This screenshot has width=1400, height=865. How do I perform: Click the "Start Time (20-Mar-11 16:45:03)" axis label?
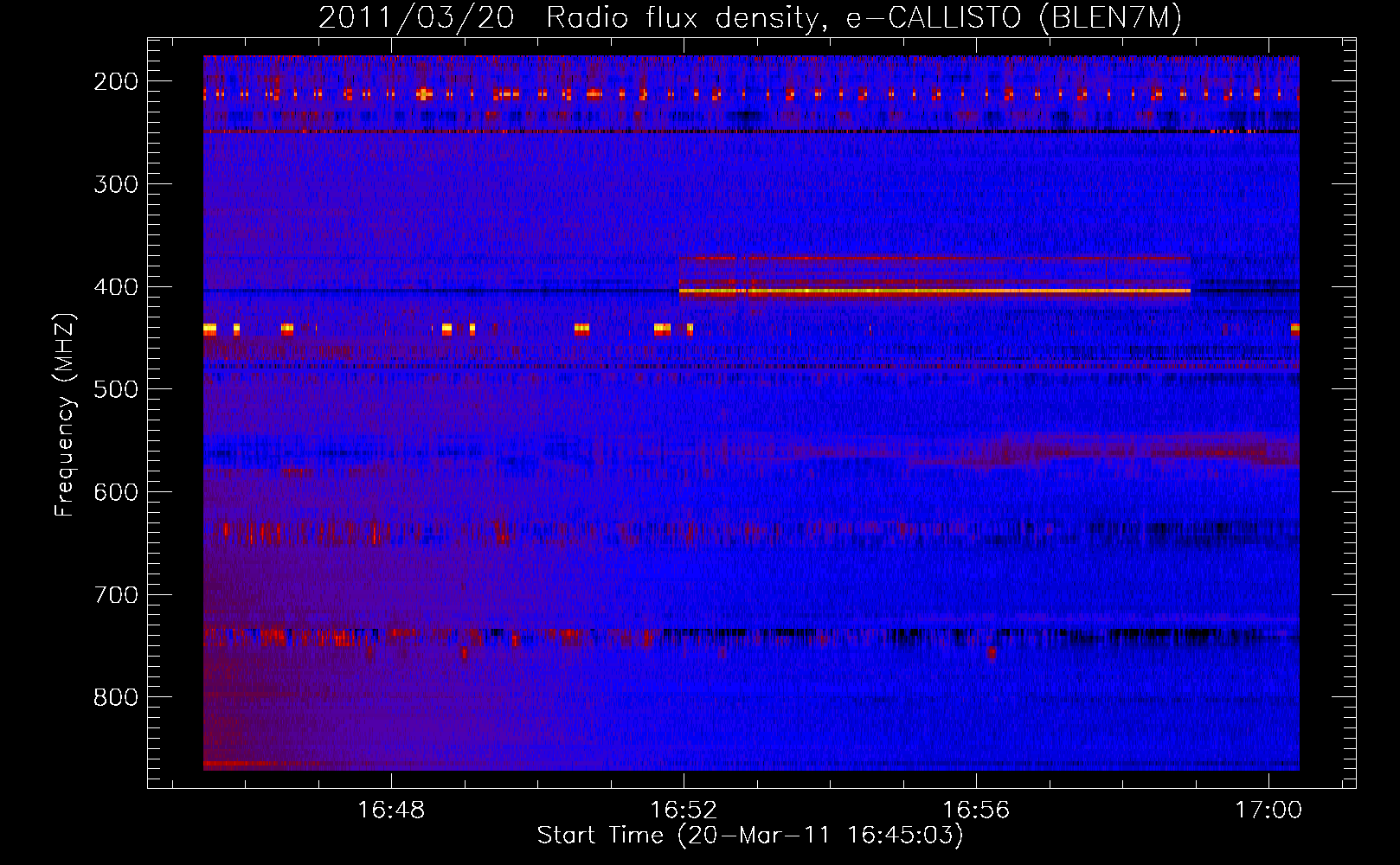750,836
